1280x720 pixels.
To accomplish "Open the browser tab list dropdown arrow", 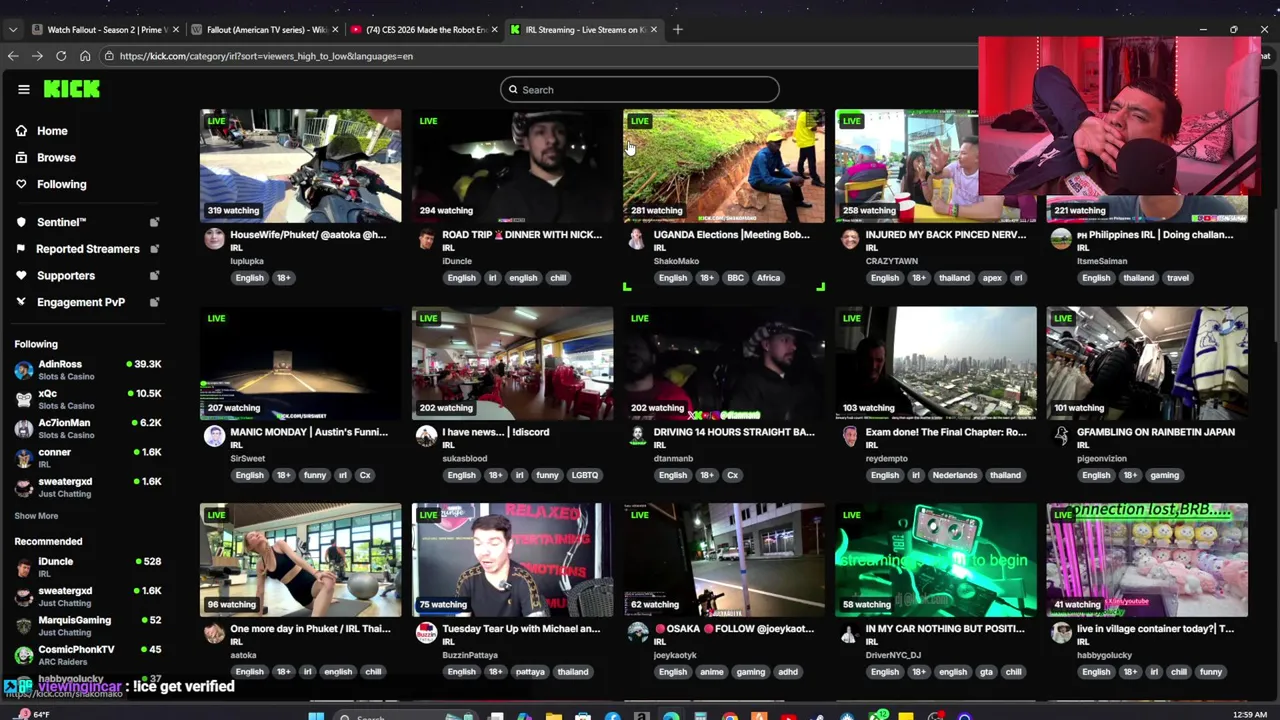I will (x=13, y=29).
